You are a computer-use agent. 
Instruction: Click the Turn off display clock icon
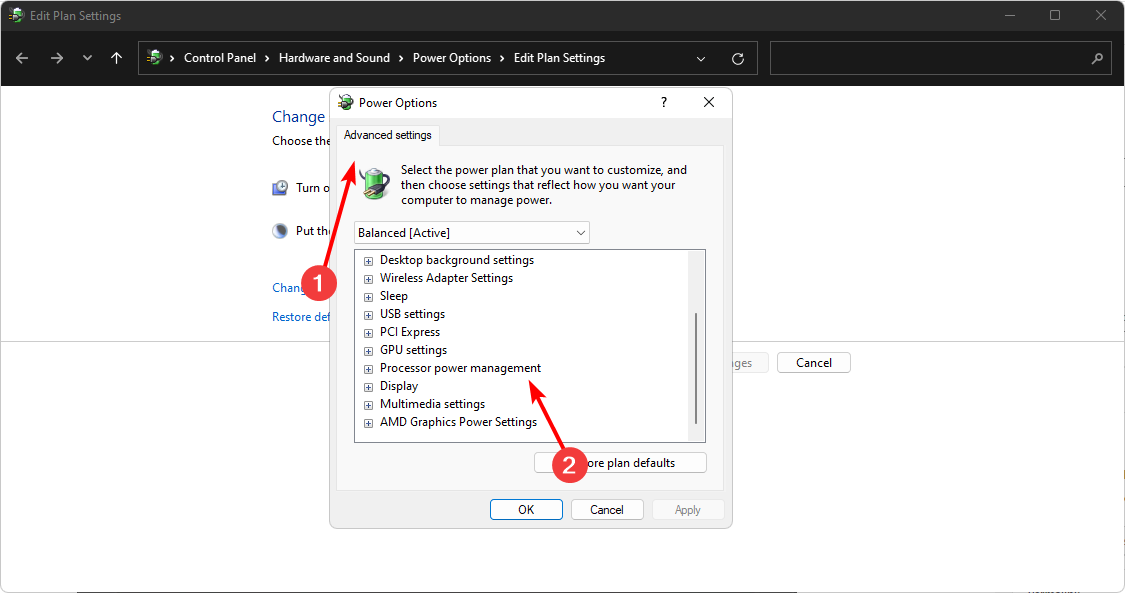280,188
